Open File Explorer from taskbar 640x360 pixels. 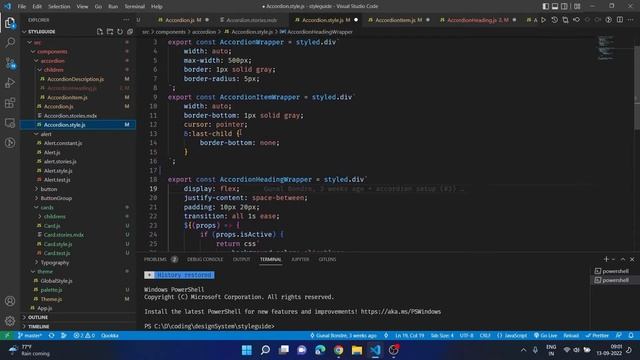pyautogui.click(x=357, y=350)
